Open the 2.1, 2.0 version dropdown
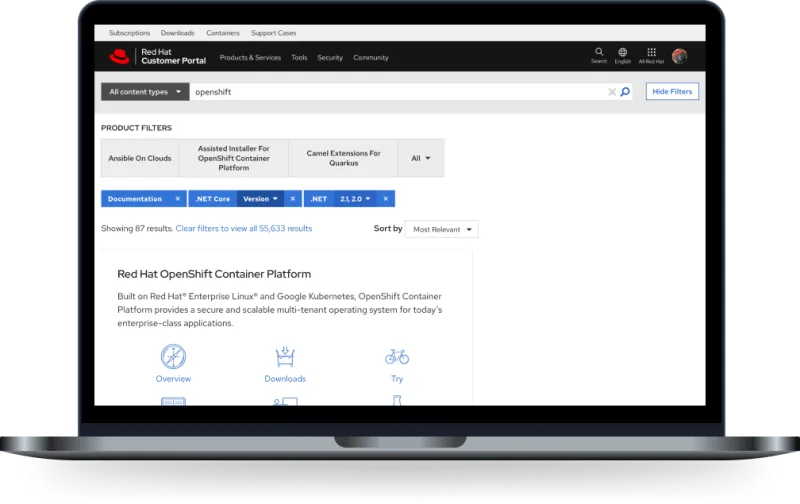Viewport: 800px width, 504px height. point(355,199)
